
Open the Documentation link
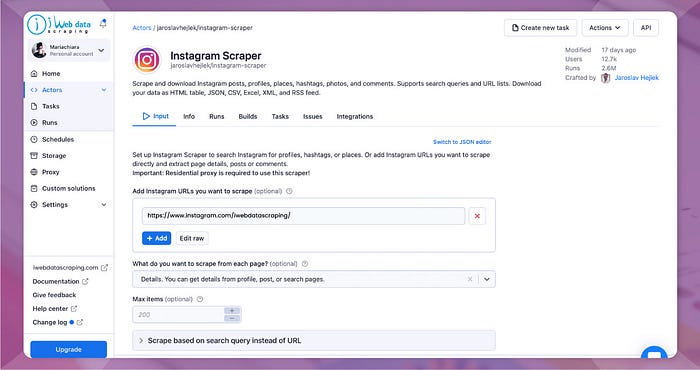56,281
